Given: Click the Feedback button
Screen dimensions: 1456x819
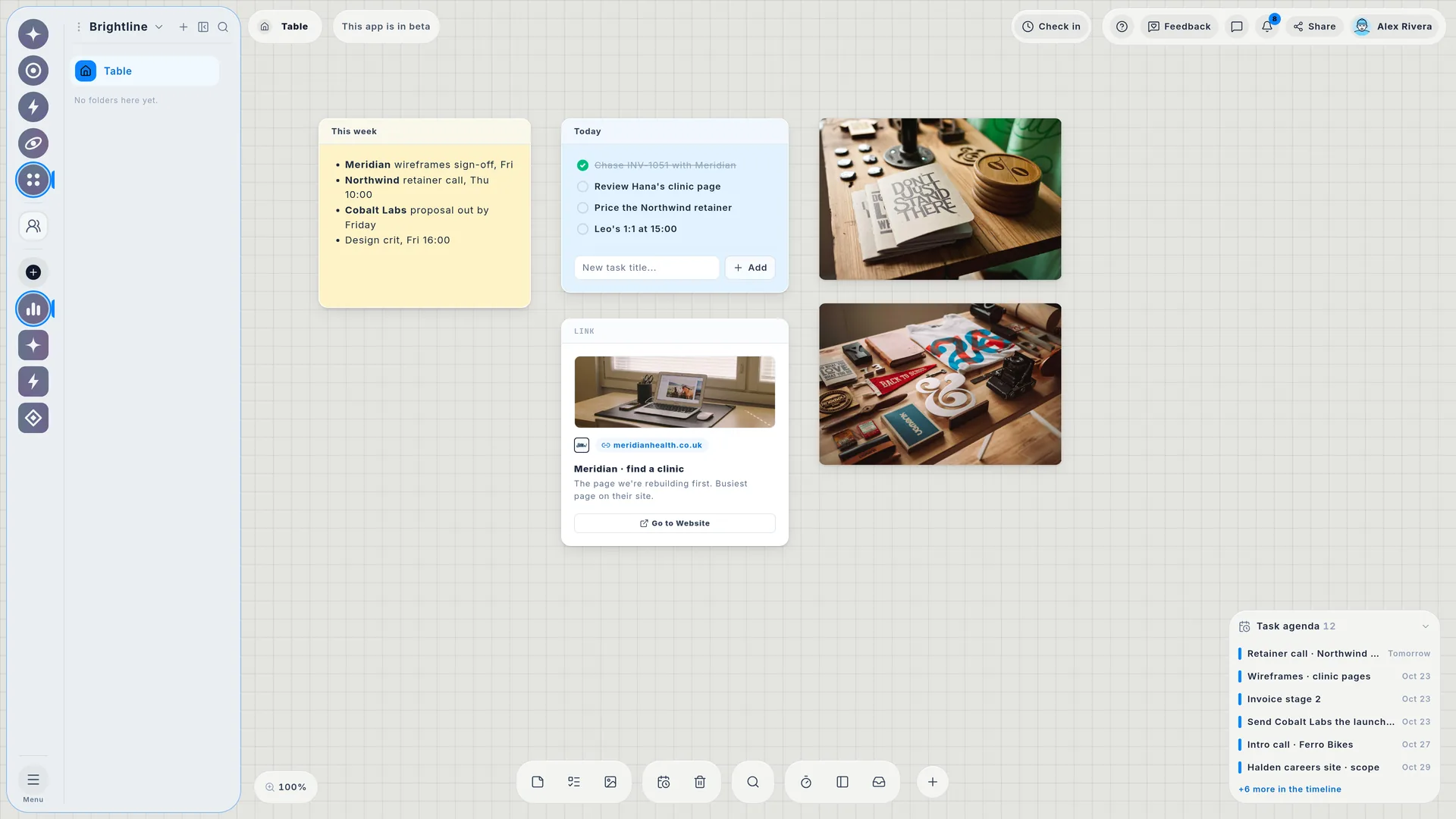Looking at the screenshot, I should [x=1179, y=27].
